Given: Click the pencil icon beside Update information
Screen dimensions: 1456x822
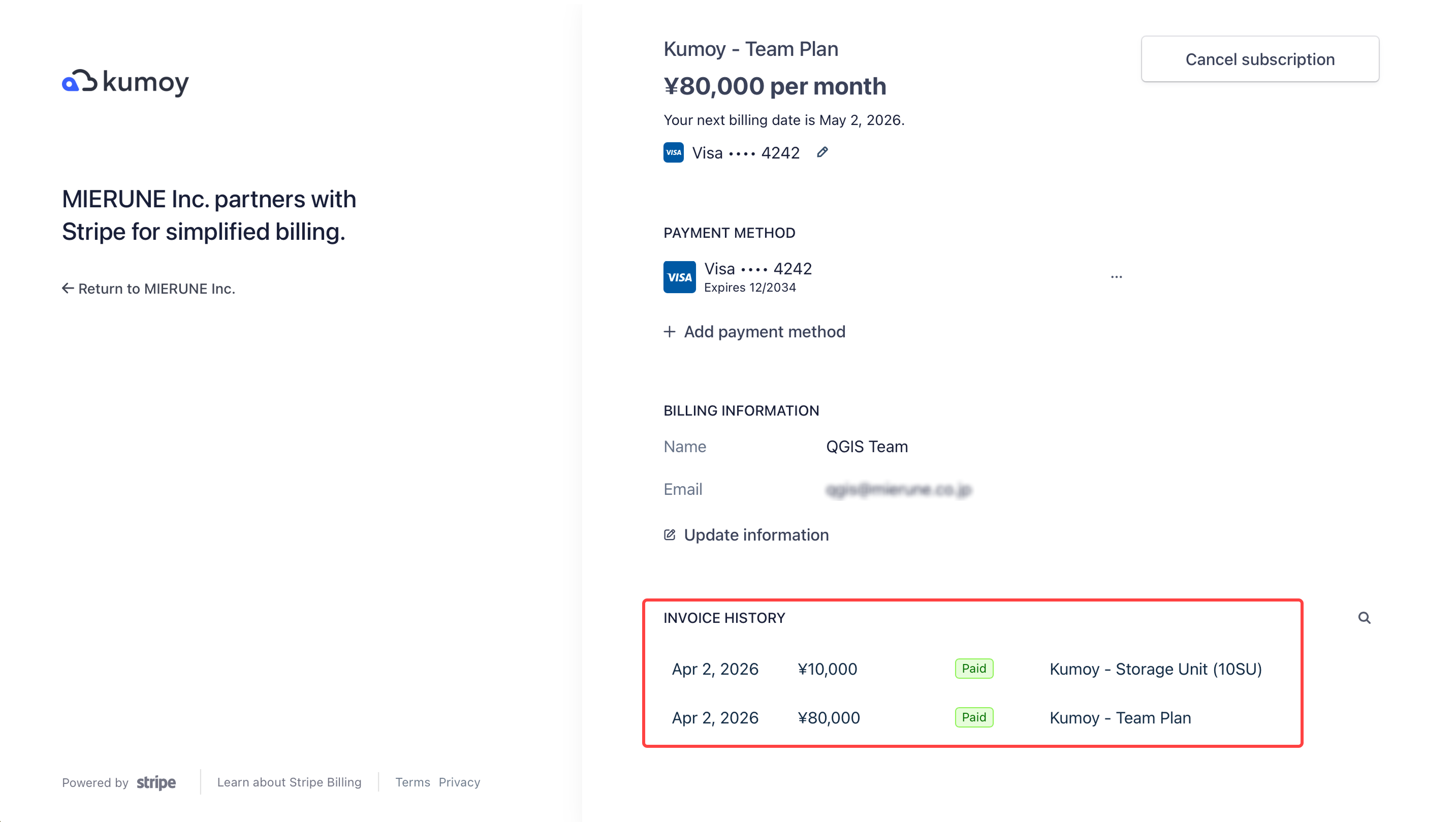Looking at the screenshot, I should tap(669, 534).
